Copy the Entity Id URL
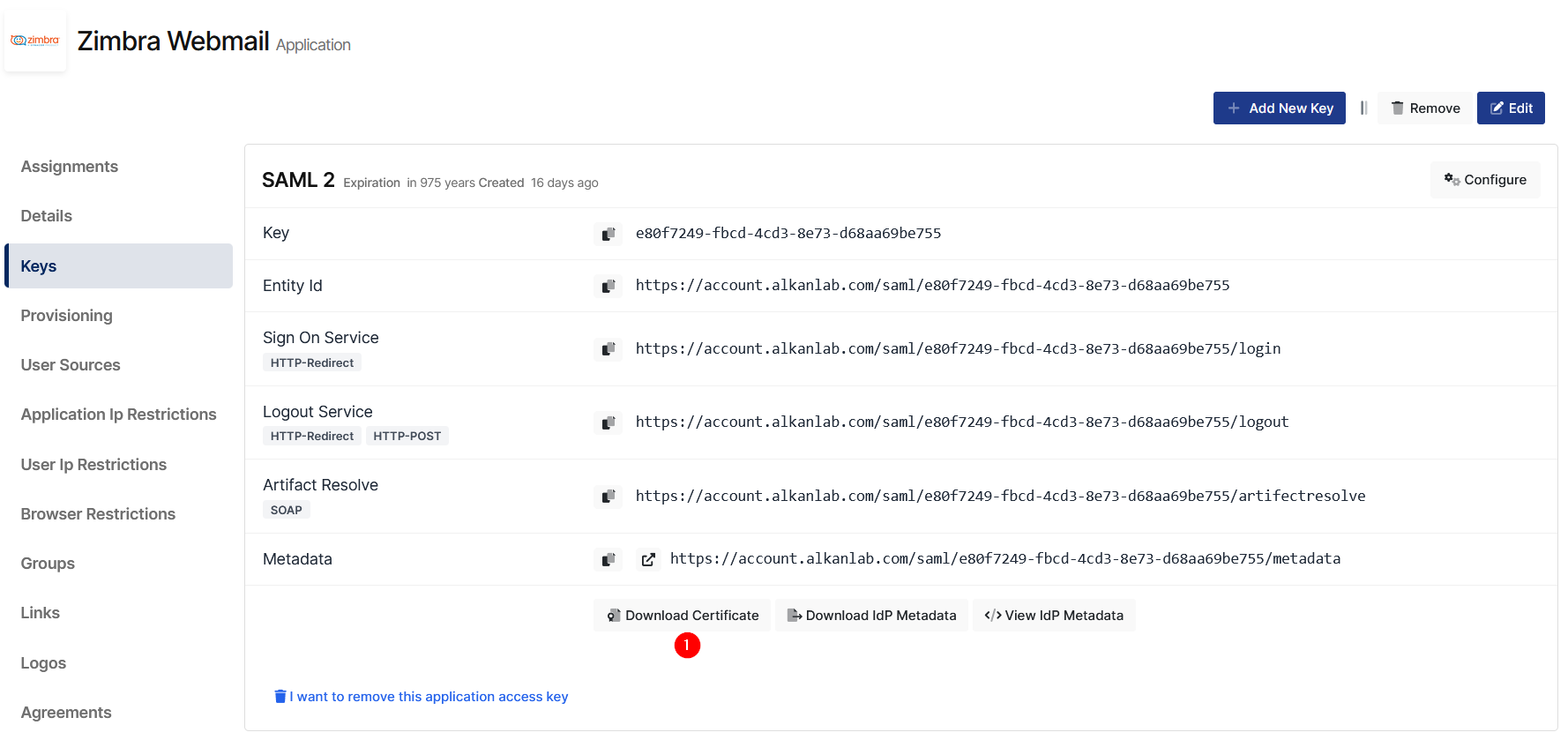1568x740 pixels. tap(608, 286)
